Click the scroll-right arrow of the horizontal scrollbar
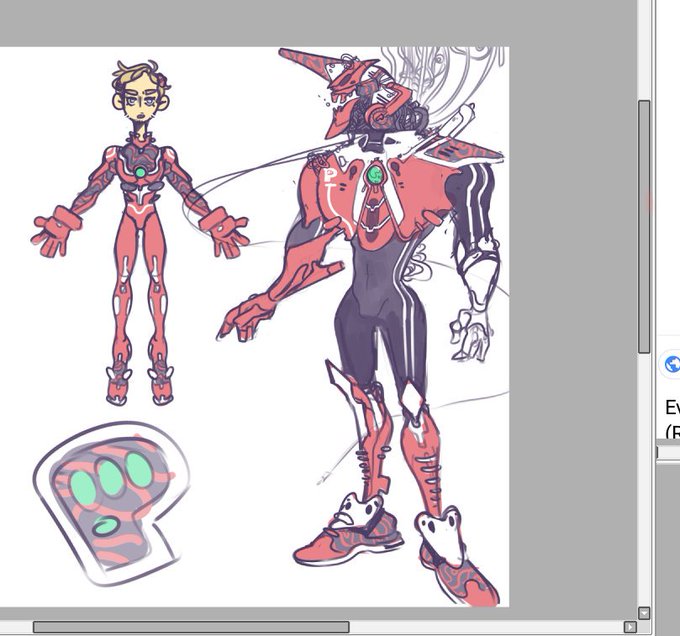 click(x=630, y=627)
